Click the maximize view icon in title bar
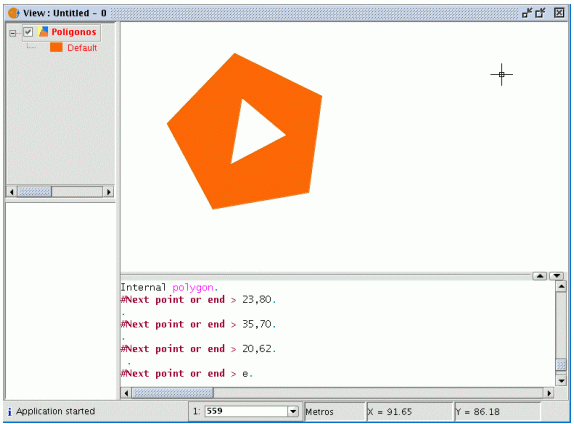Image resolution: width=574 pixels, height=424 pixels. pos(541,13)
